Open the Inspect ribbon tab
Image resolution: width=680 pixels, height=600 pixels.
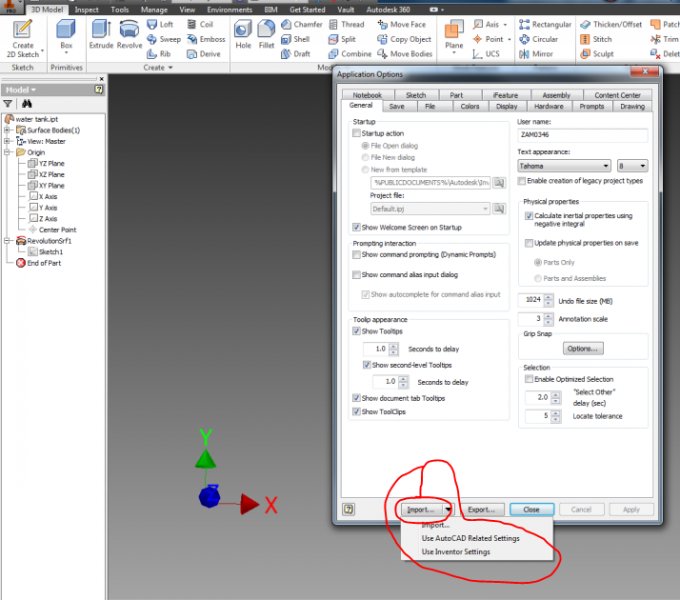(x=86, y=10)
